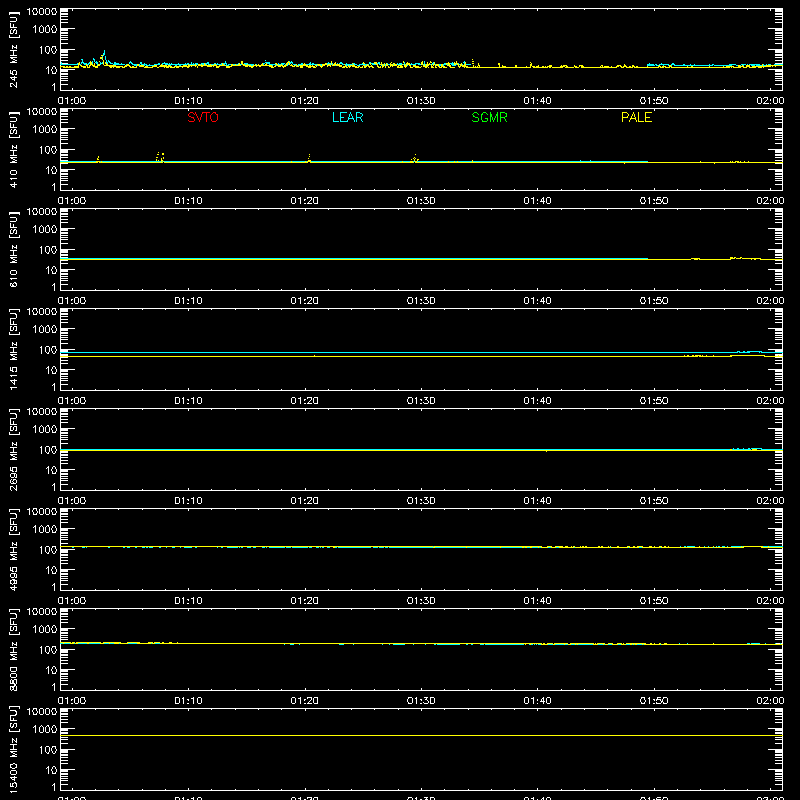
Task: Click the 1000 tick of the 15400 MHz axis
Action: tap(45, 729)
